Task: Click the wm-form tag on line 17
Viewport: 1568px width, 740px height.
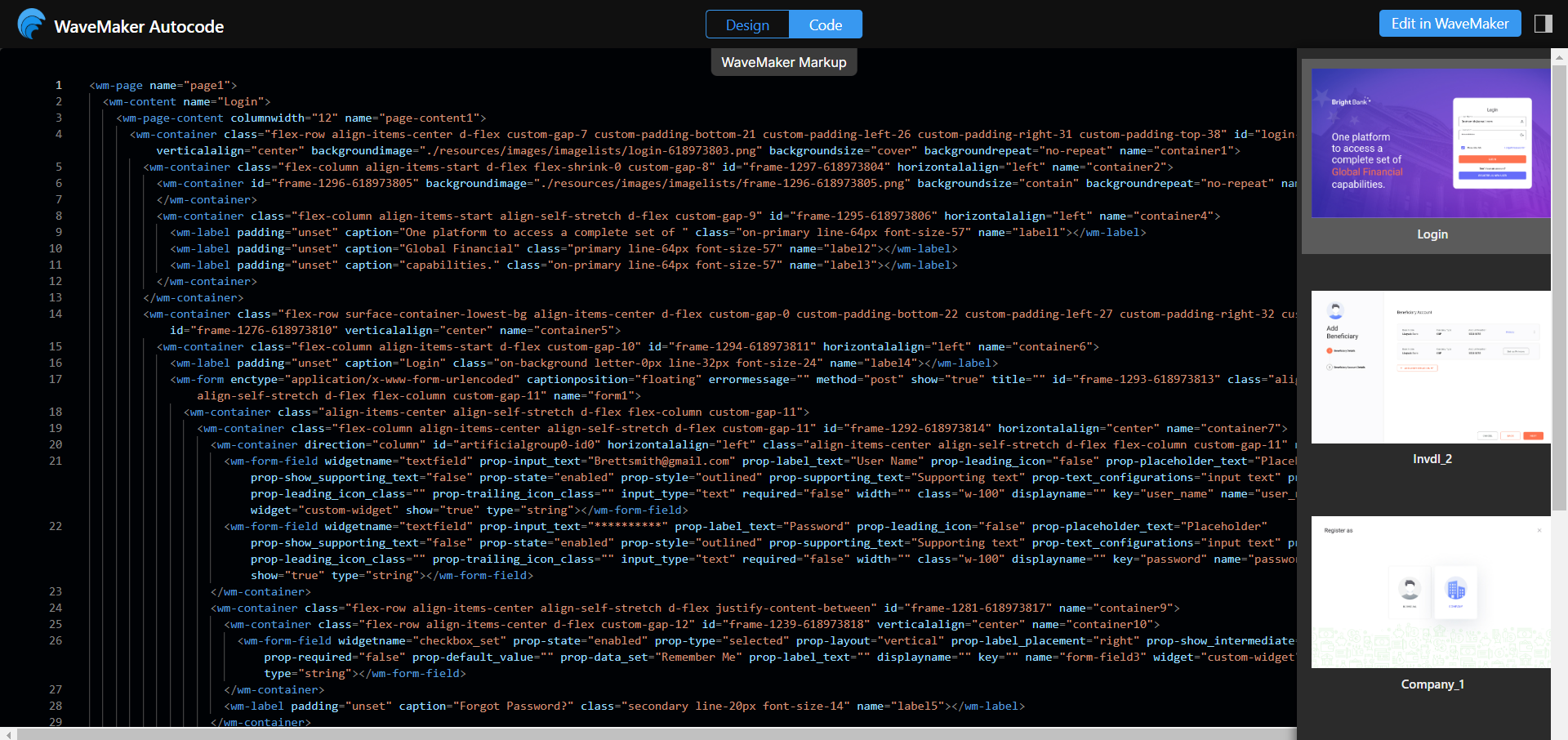Action: click(x=197, y=379)
